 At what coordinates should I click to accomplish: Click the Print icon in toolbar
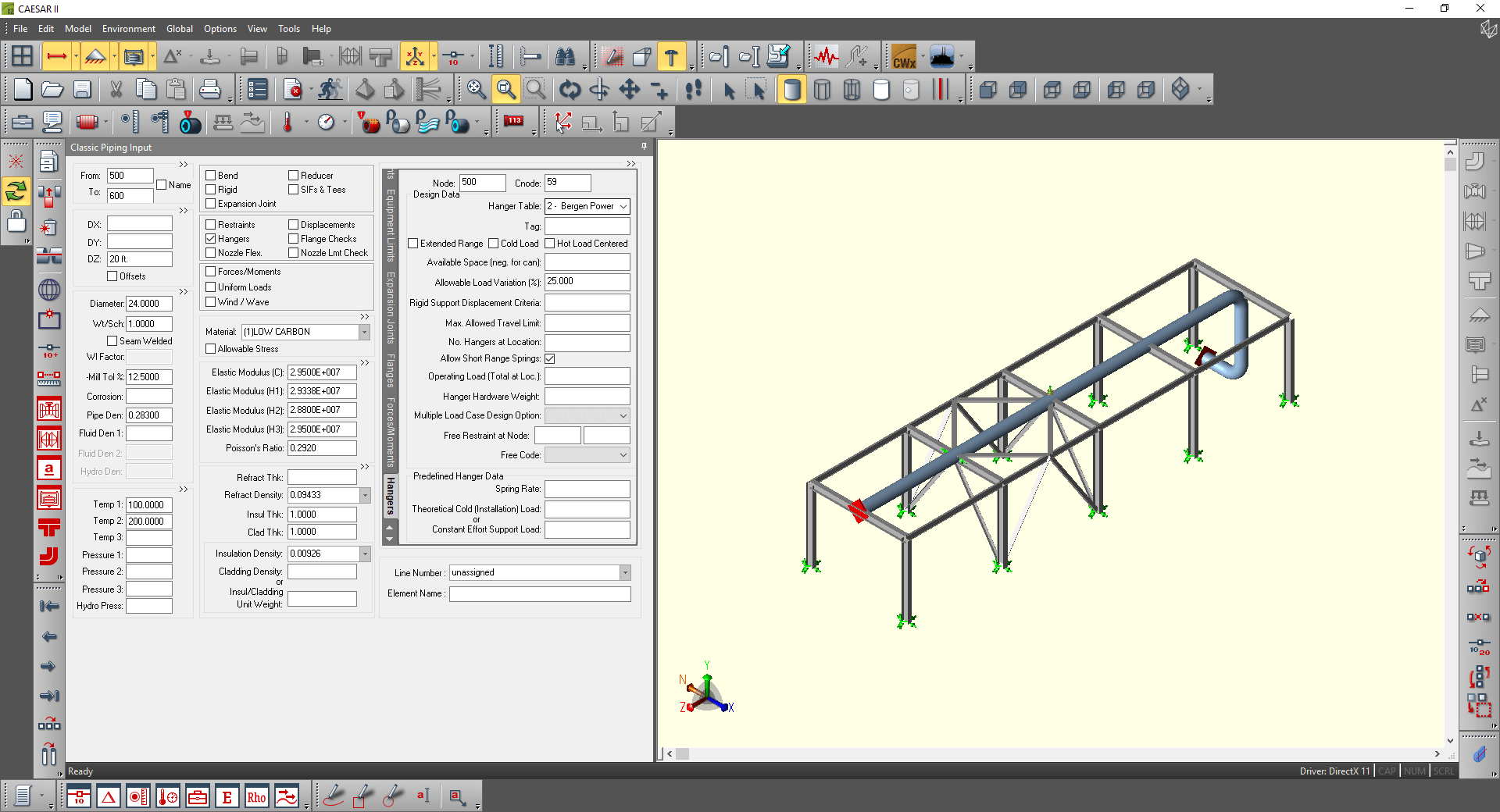[209, 90]
